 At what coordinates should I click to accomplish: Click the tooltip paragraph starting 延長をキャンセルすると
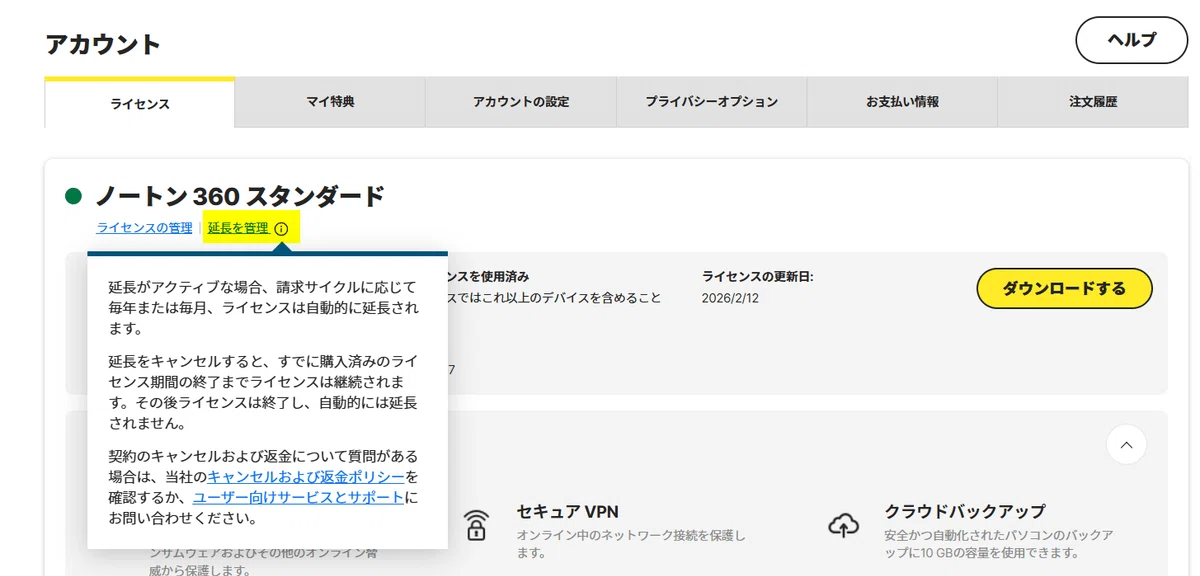coord(264,392)
